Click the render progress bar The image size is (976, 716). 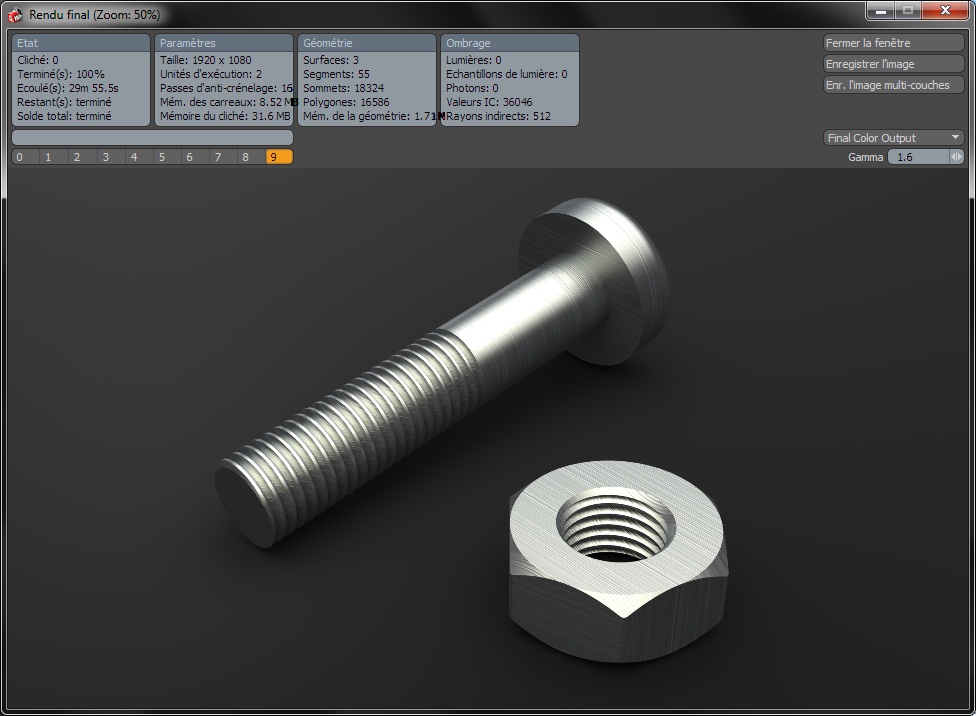152,137
